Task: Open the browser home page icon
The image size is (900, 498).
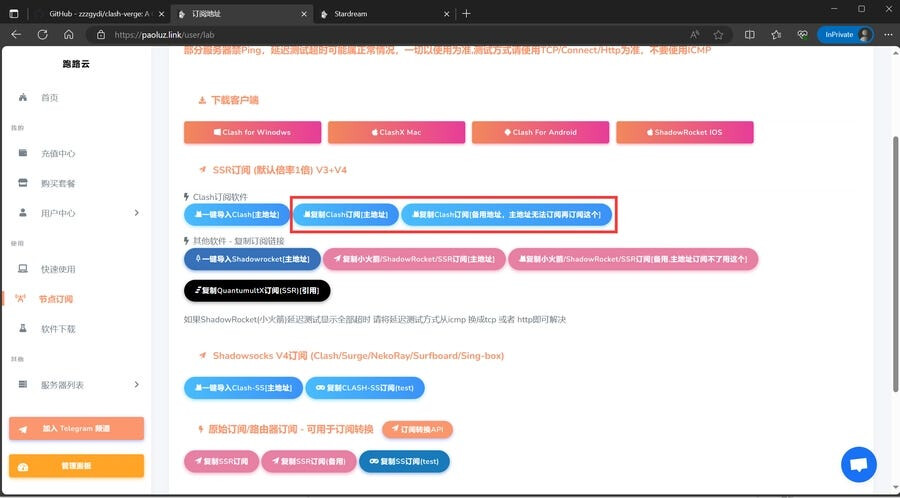Action: (68, 34)
